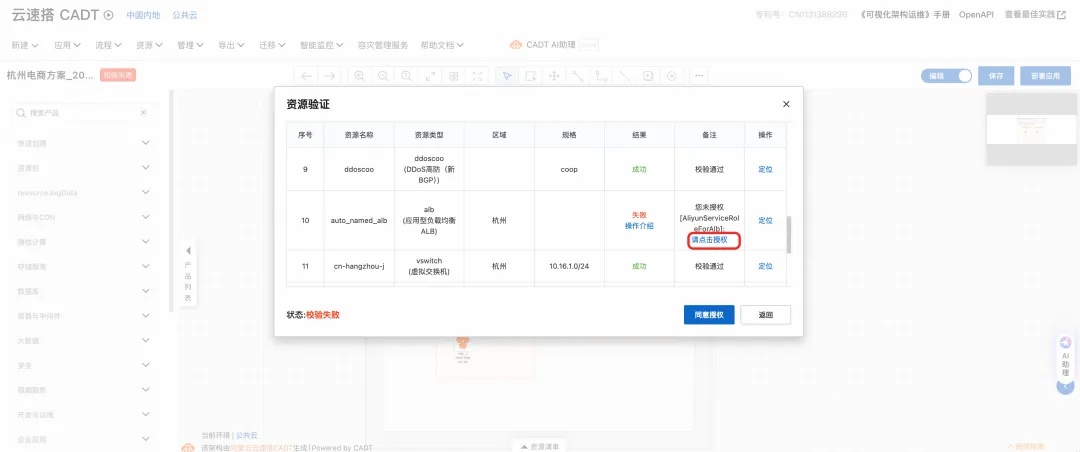Click the fit-to-screen corners icon
The width and height of the screenshot is (1080, 452).
tap(477, 76)
